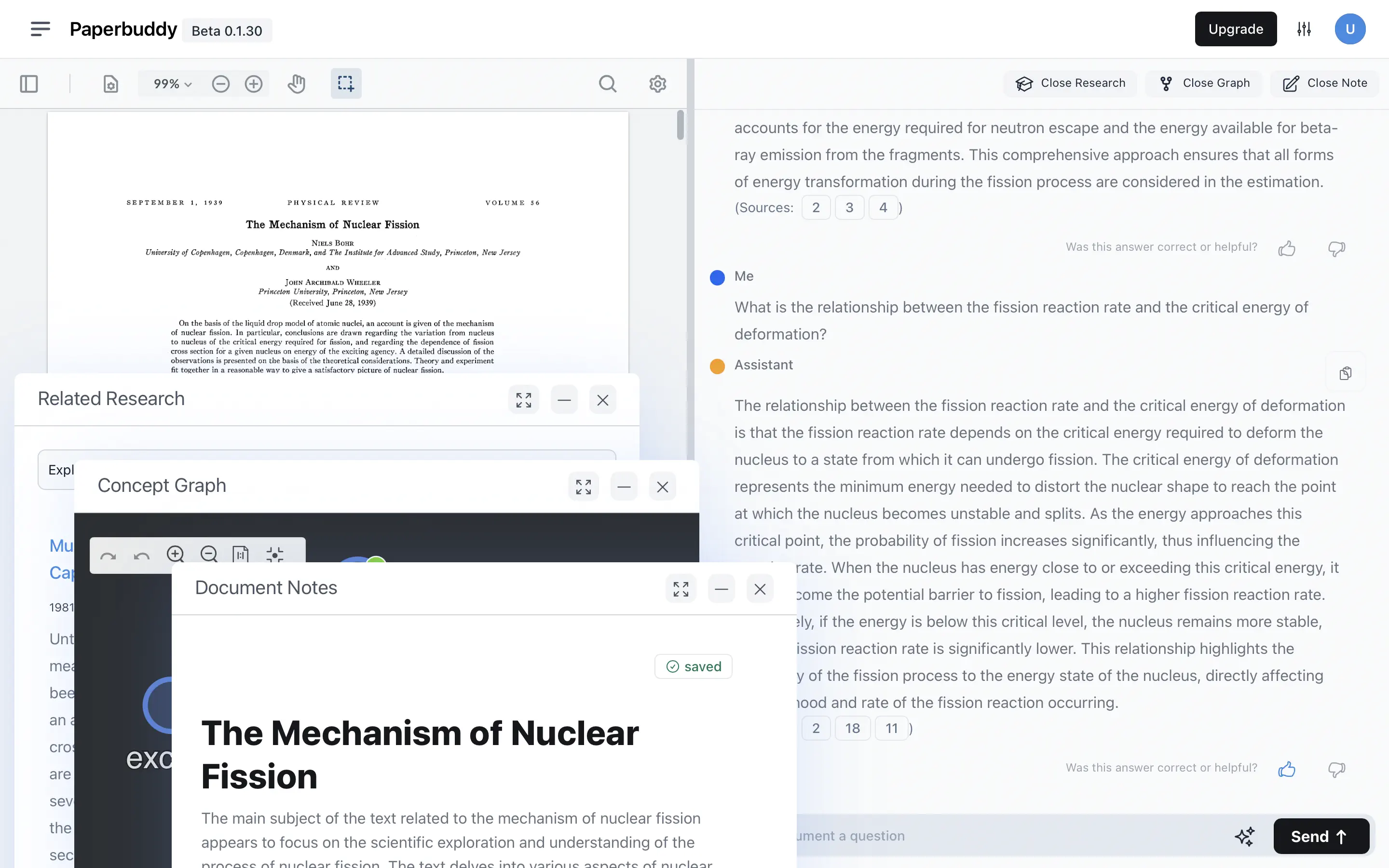The image size is (1389, 868).
Task: Expand the Concept Graph window
Action: (x=582, y=486)
